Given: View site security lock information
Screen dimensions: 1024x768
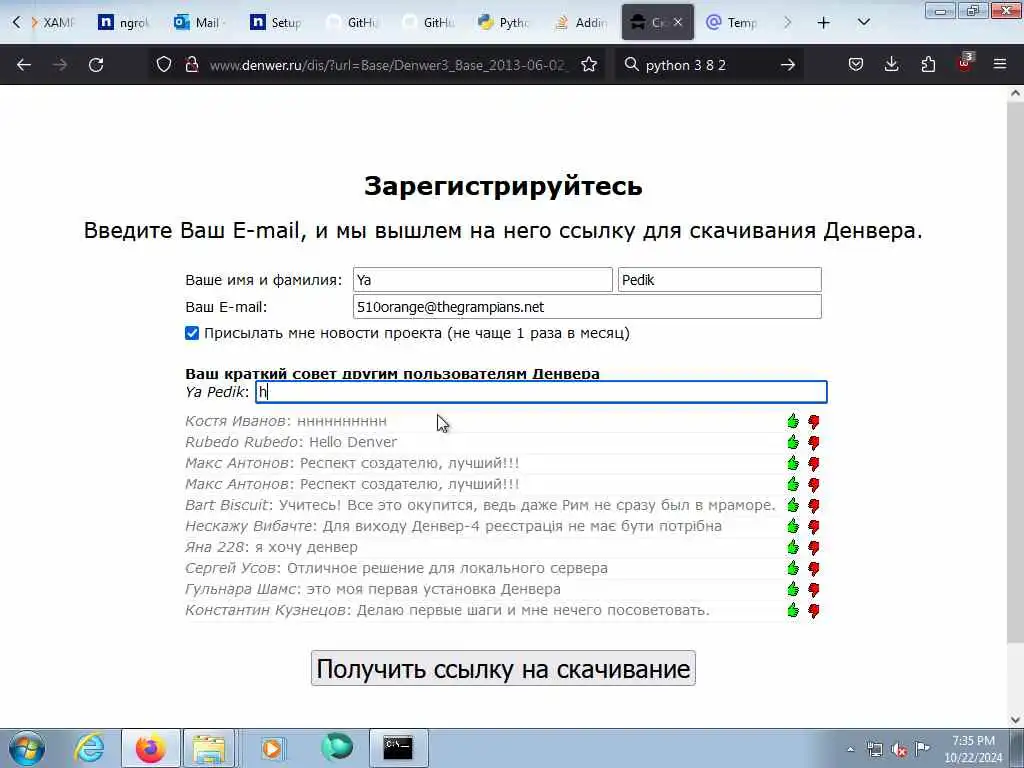Looking at the screenshot, I should 191,65.
